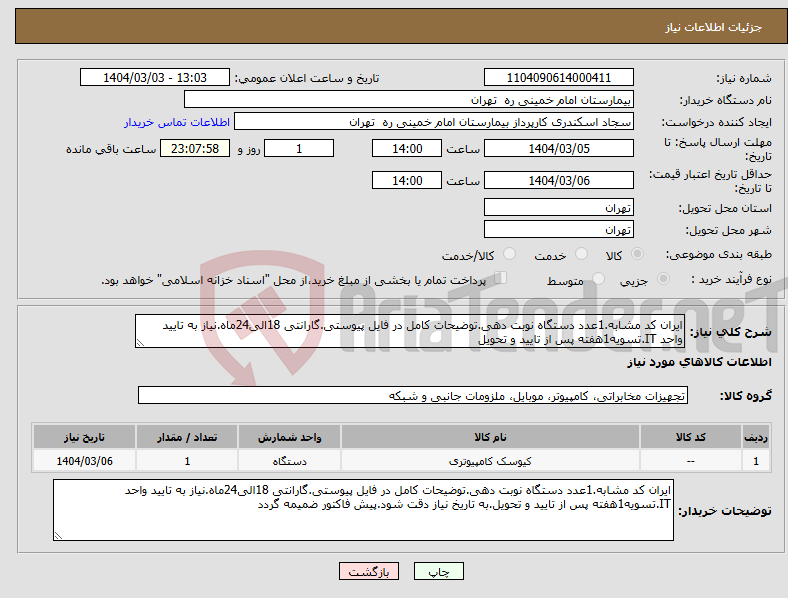Click the شرح کلی نیاز description textarea

pos(410,331)
